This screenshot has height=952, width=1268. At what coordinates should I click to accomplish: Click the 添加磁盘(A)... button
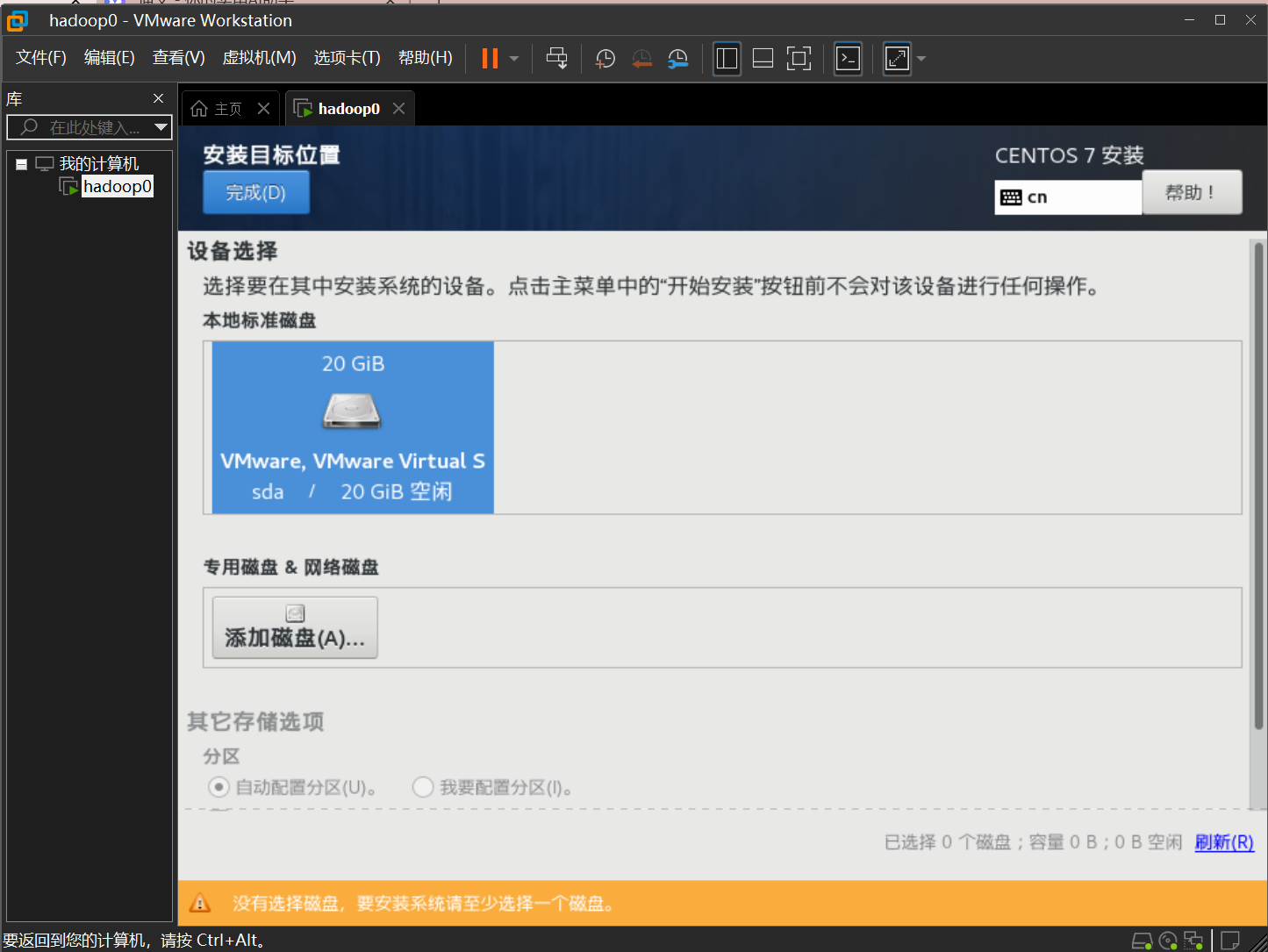(x=295, y=627)
